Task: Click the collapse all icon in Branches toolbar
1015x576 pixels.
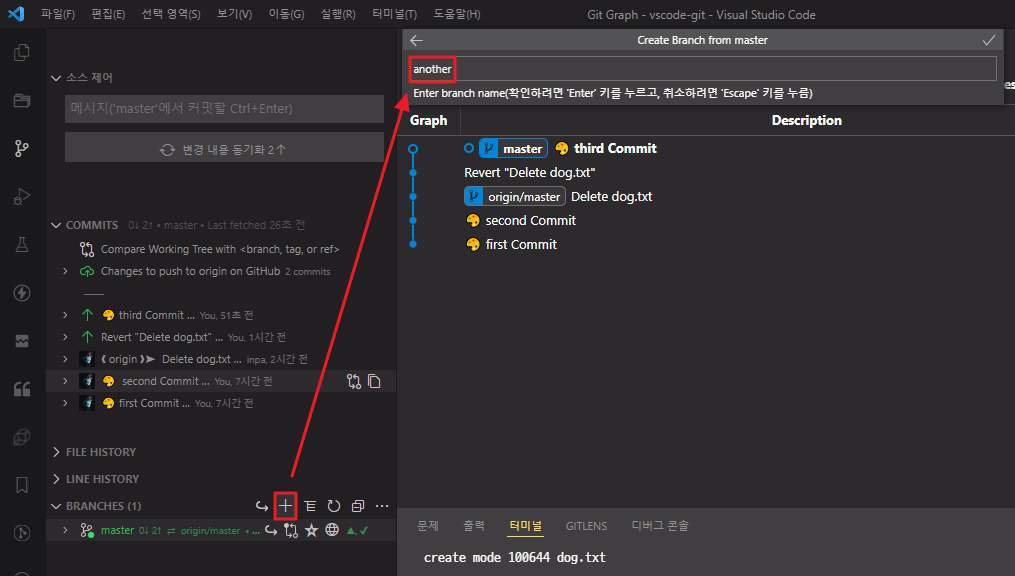Action: coord(357,505)
